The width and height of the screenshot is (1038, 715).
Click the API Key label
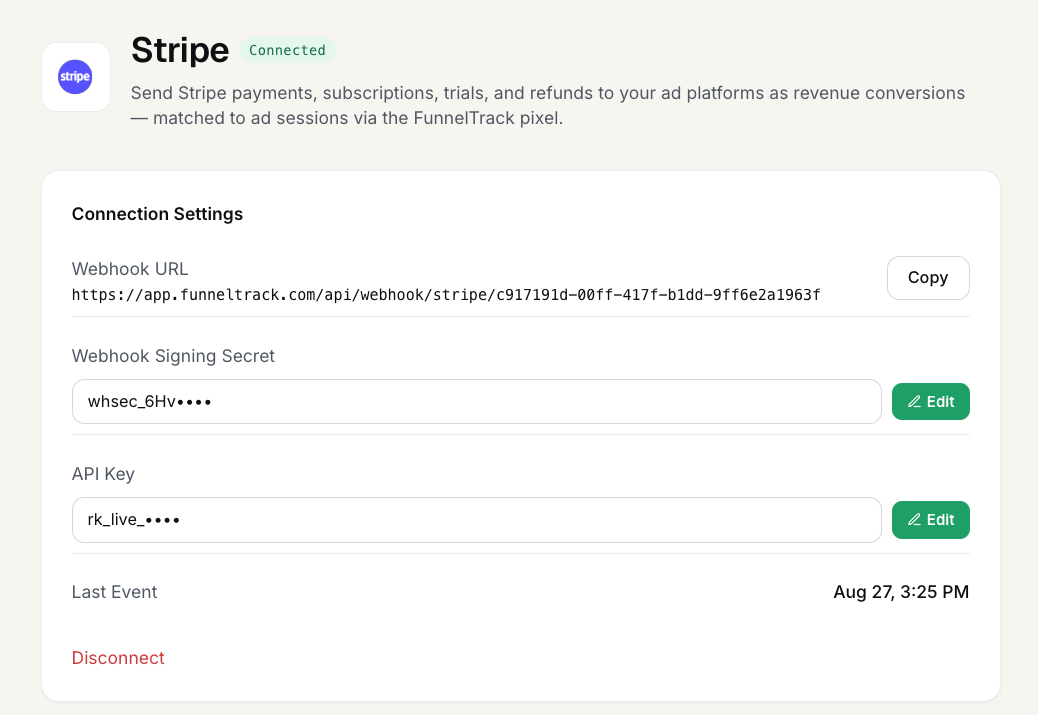[x=103, y=474]
